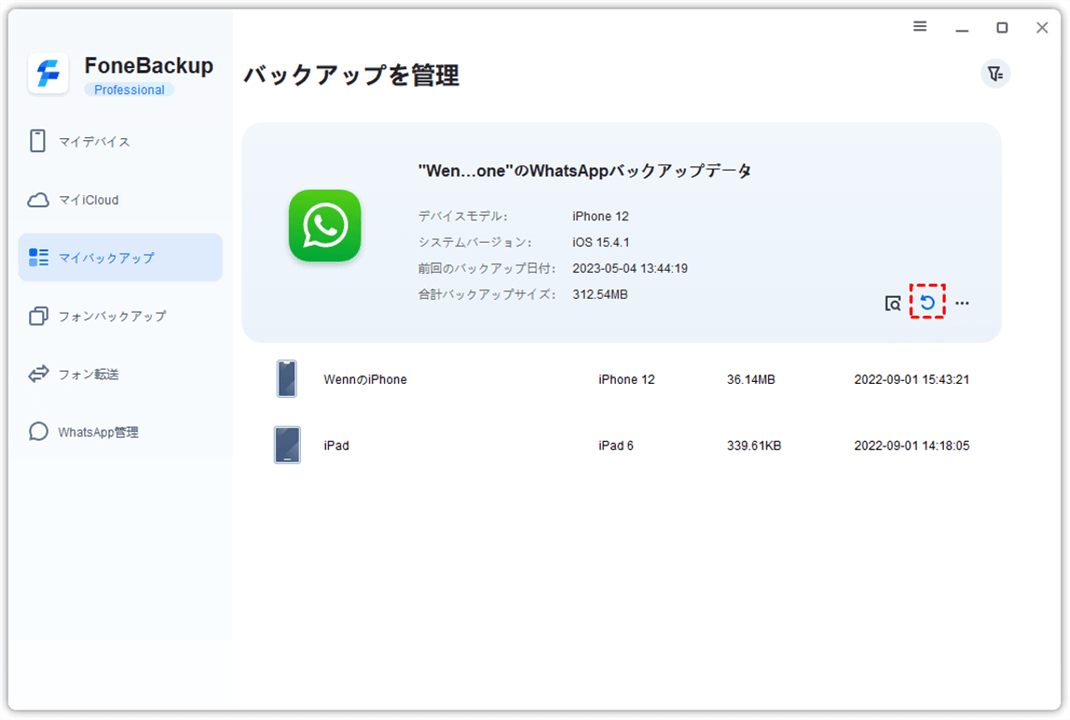Close the FoneBackup window
This screenshot has width=1070, height=720.
(1042, 27)
